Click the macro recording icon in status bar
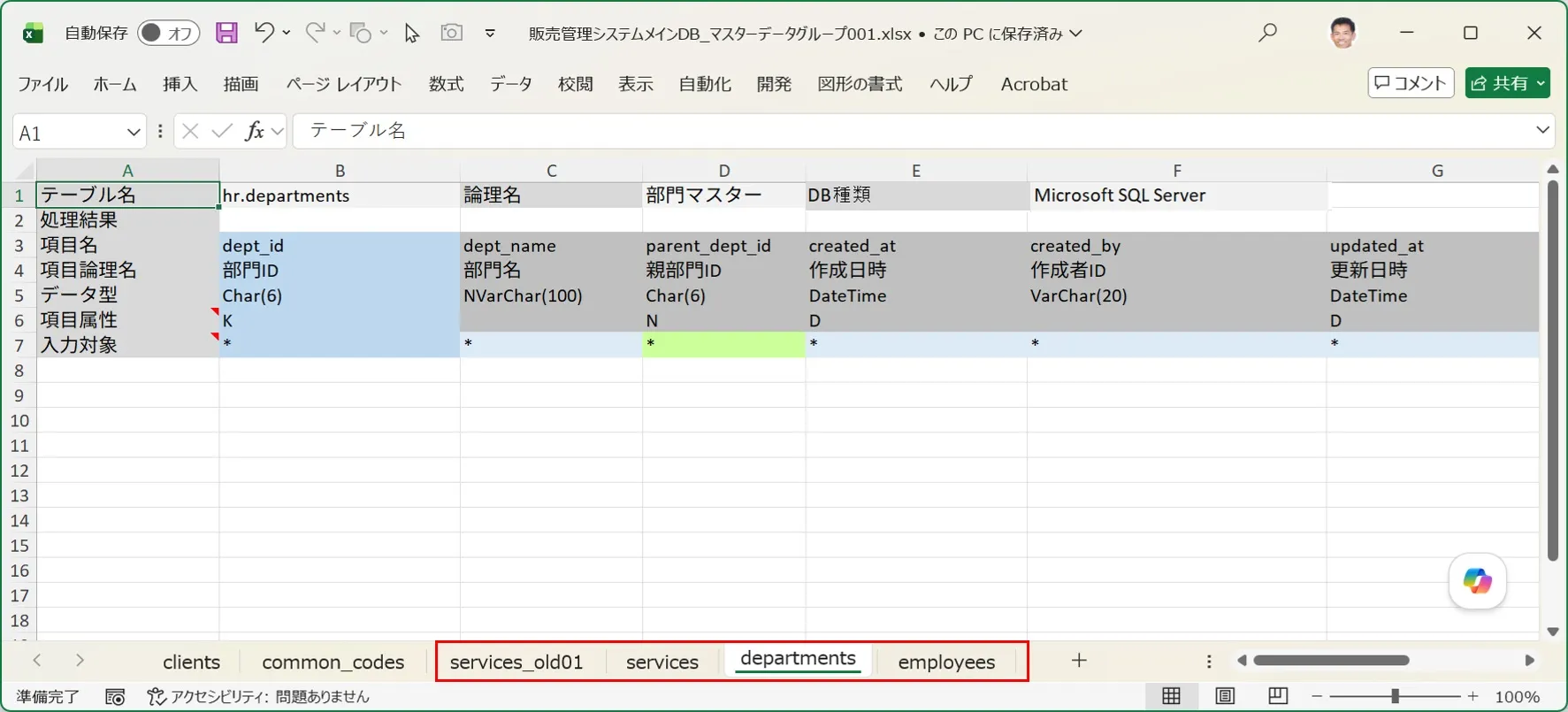Image resolution: width=1568 pixels, height=712 pixels. coord(115,697)
